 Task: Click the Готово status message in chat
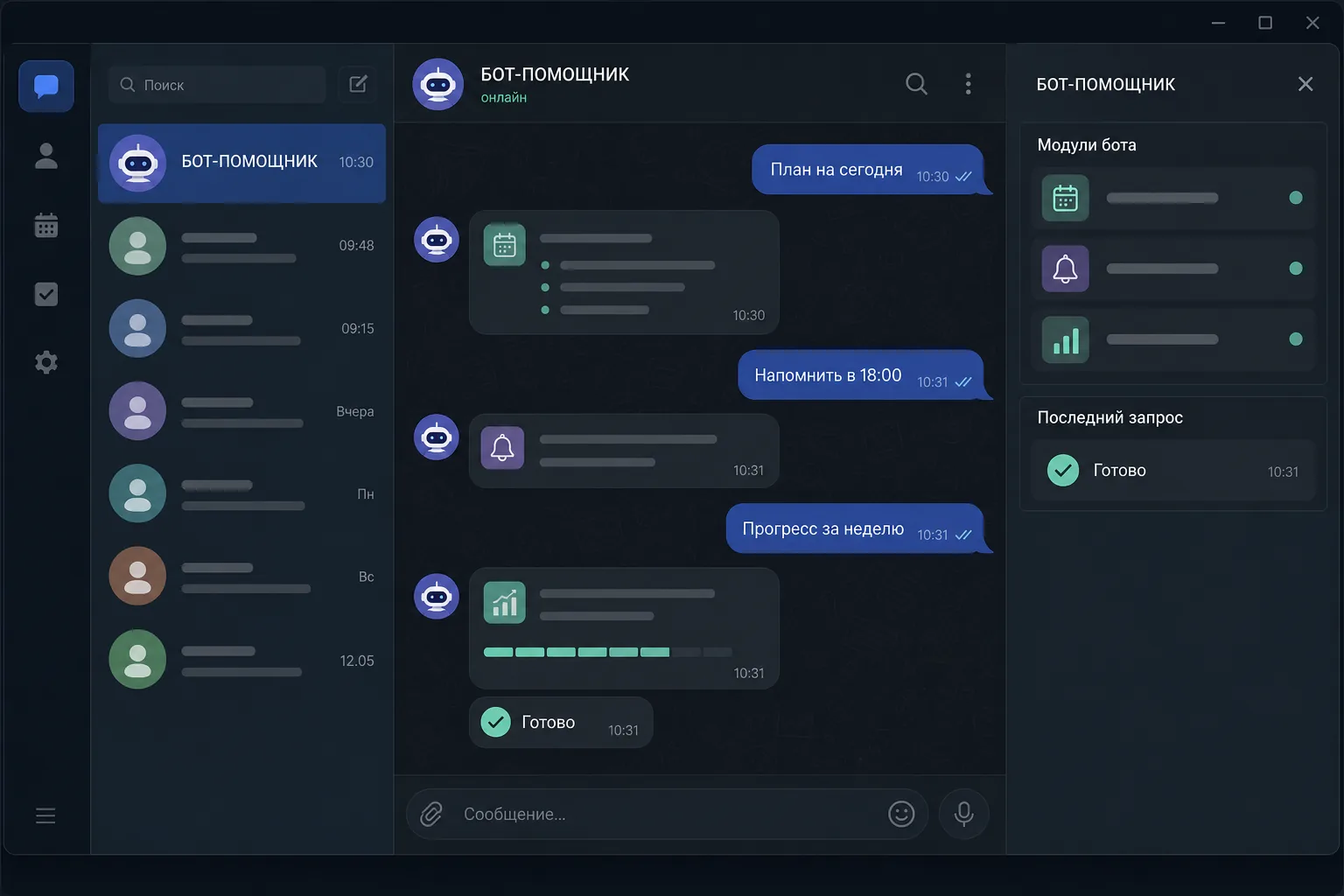pos(561,723)
